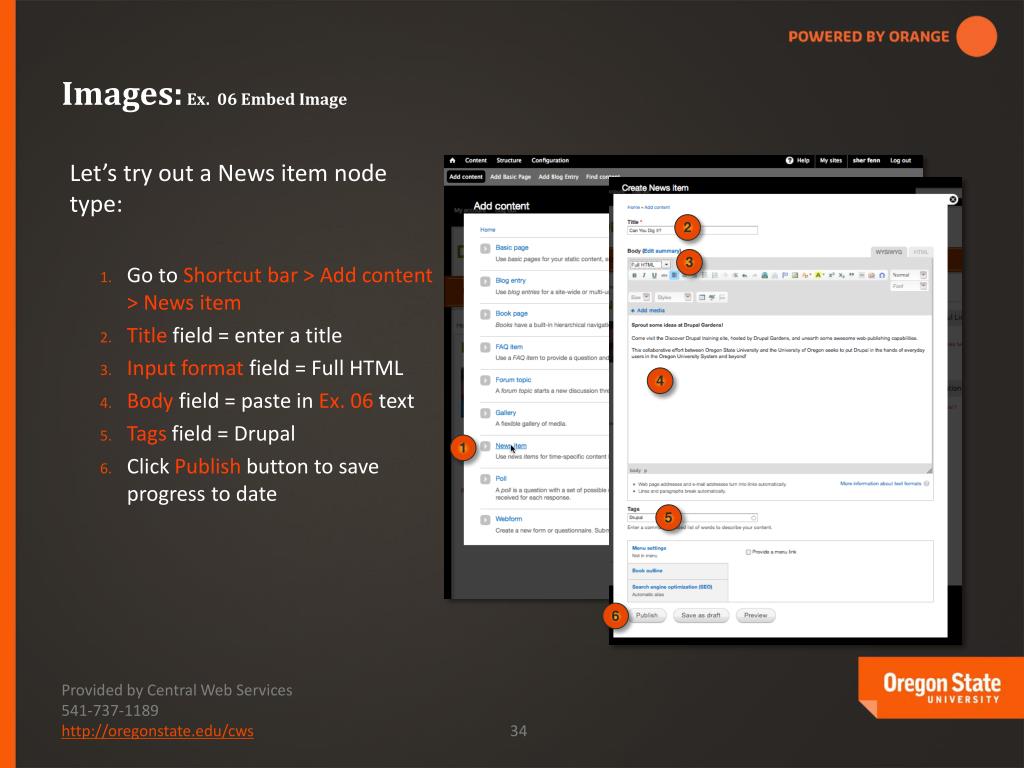The image size is (1024, 768).
Task: Click the arrow icon beside Poll
Action: click(x=485, y=479)
